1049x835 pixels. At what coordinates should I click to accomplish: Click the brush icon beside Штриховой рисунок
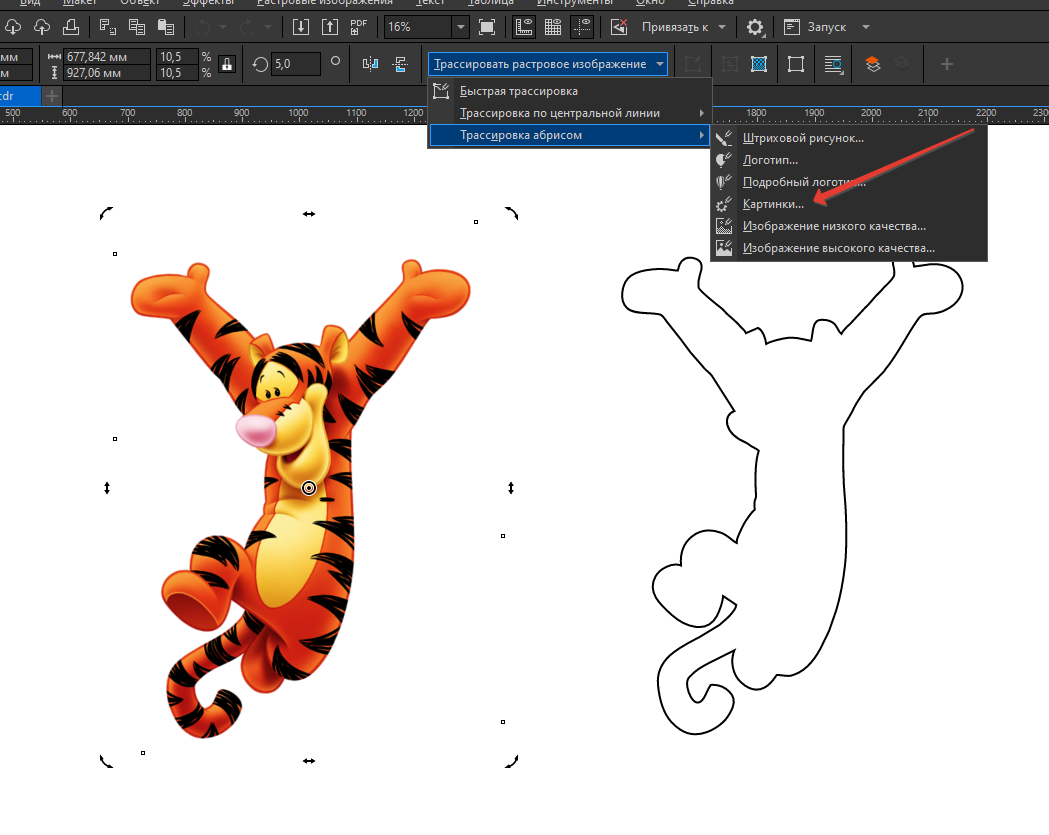tap(723, 138)
